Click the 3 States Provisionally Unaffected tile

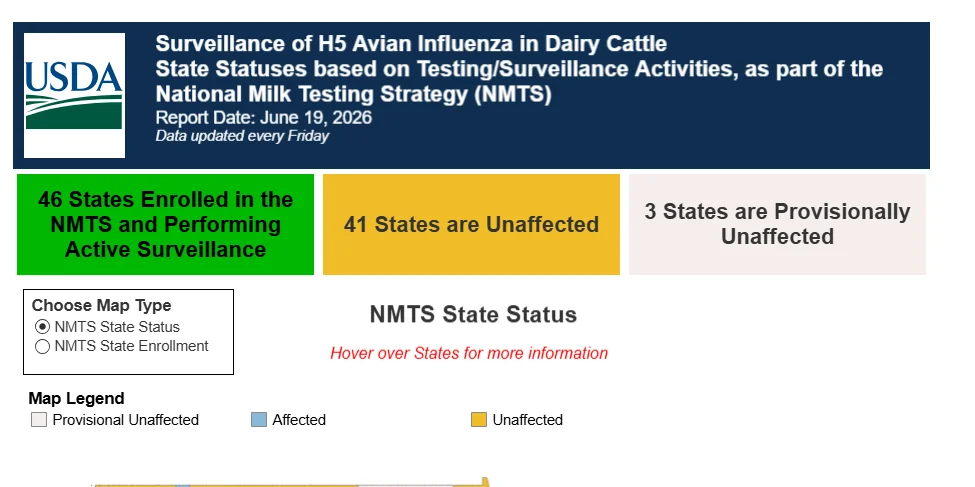777,224
